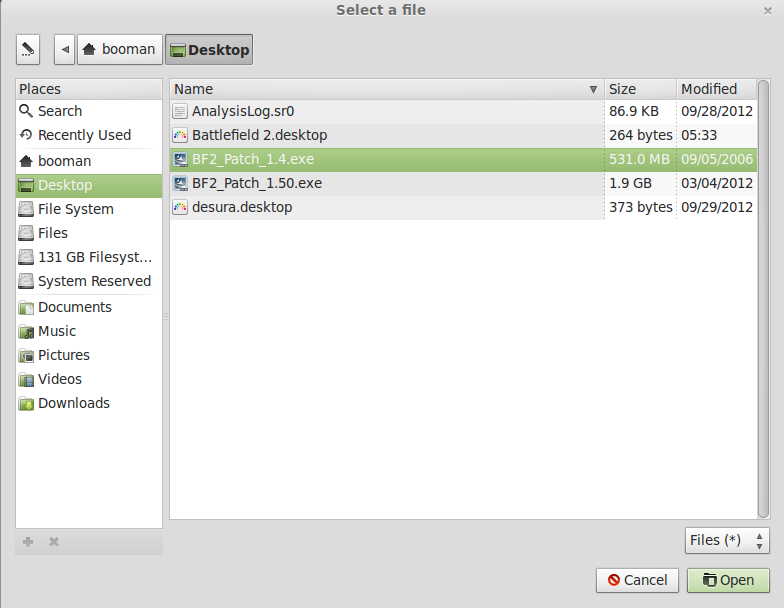Select the Desktop path bar button
The image size is (784, 608).
tap(209, 50)
